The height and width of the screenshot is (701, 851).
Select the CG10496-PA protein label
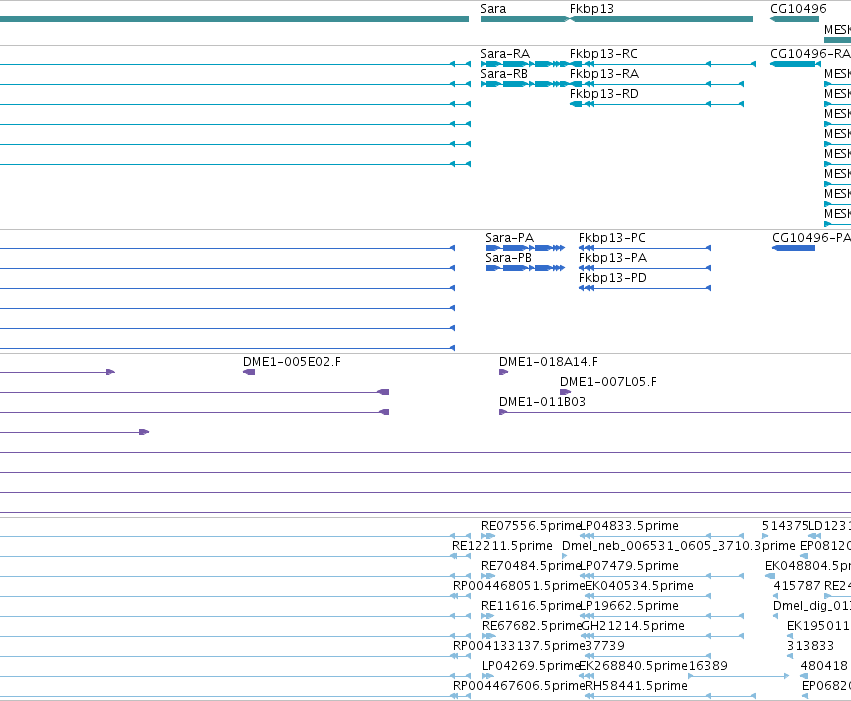811,238
